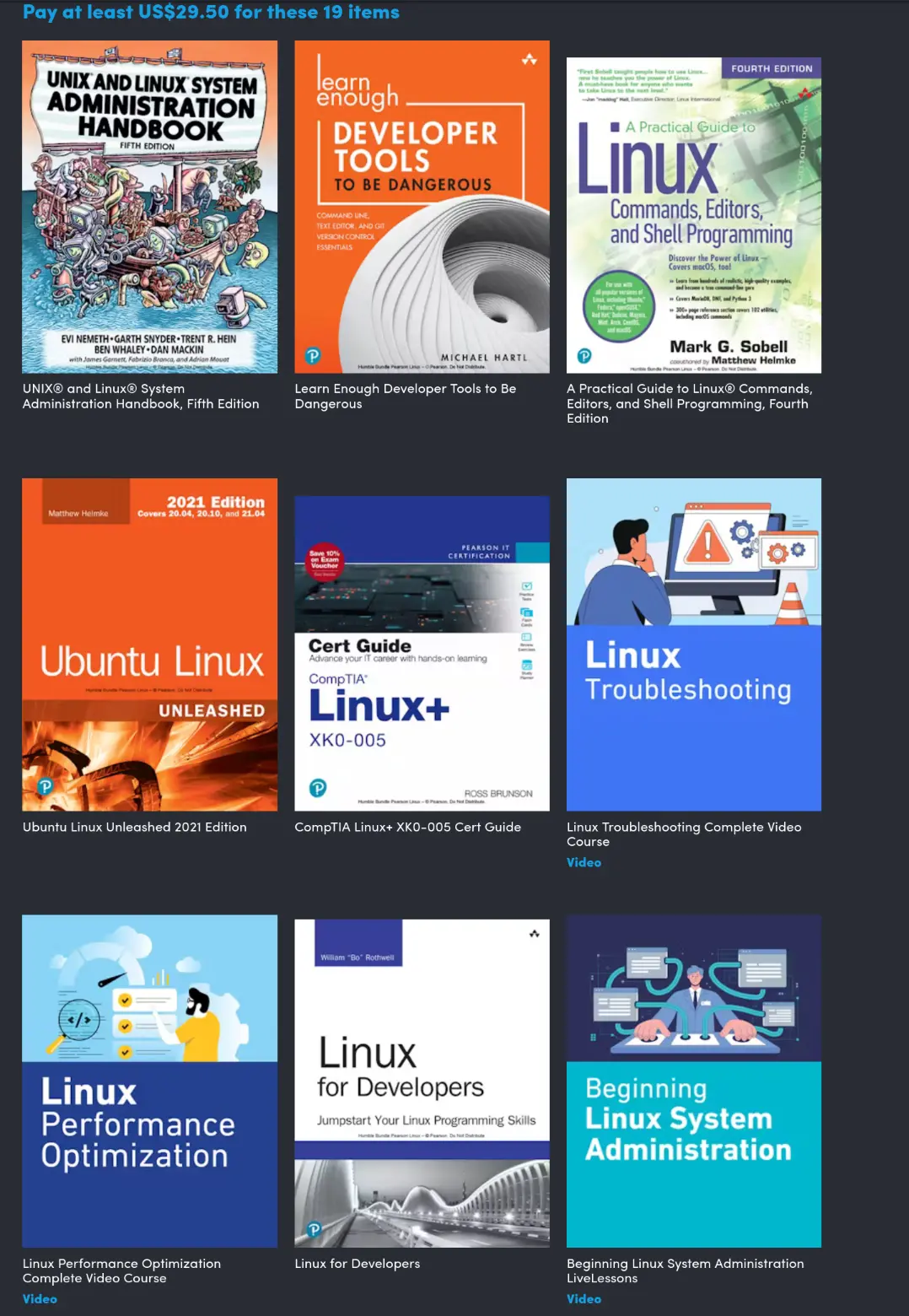This screenshot has width=909, height=1316.
Task: Click the Beginning Linux System Administration Video link
Action: pos(584,1298)
